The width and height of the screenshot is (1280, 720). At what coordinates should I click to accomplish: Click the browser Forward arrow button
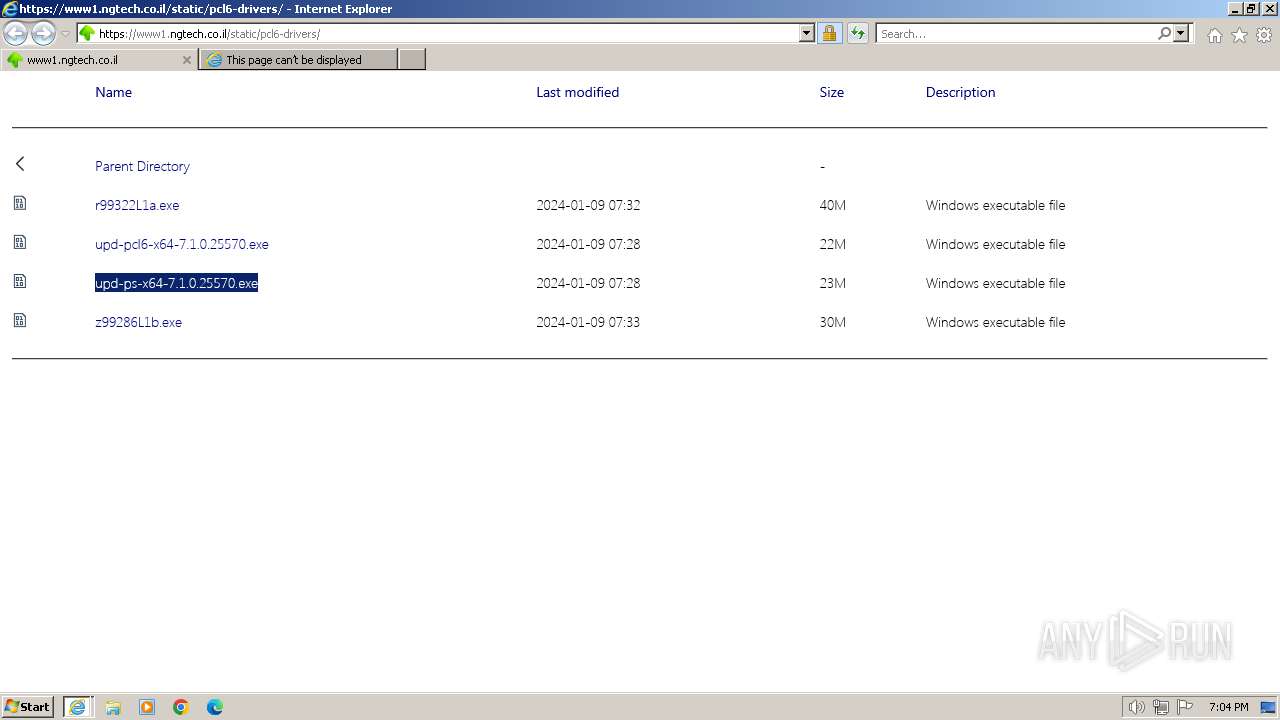43,33
